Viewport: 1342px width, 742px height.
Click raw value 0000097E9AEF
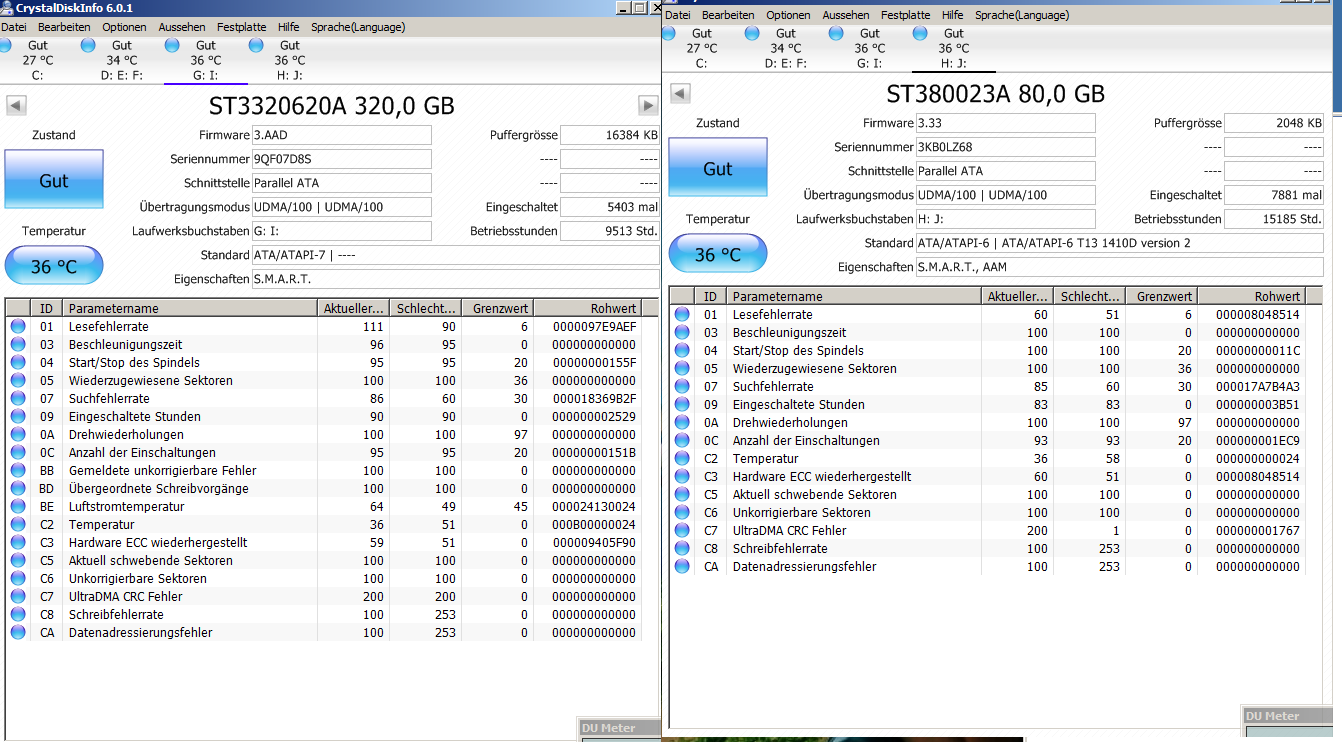(x=594, y=326)
